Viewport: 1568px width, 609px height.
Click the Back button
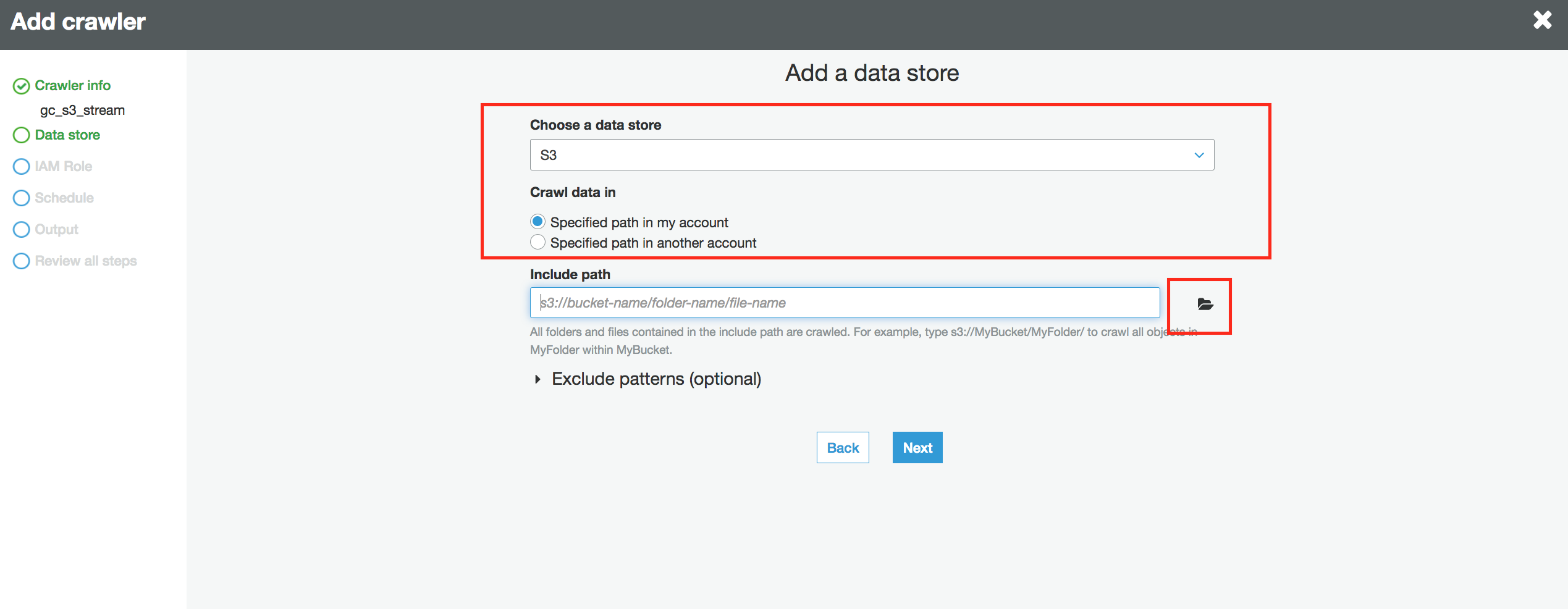[843, 448]
